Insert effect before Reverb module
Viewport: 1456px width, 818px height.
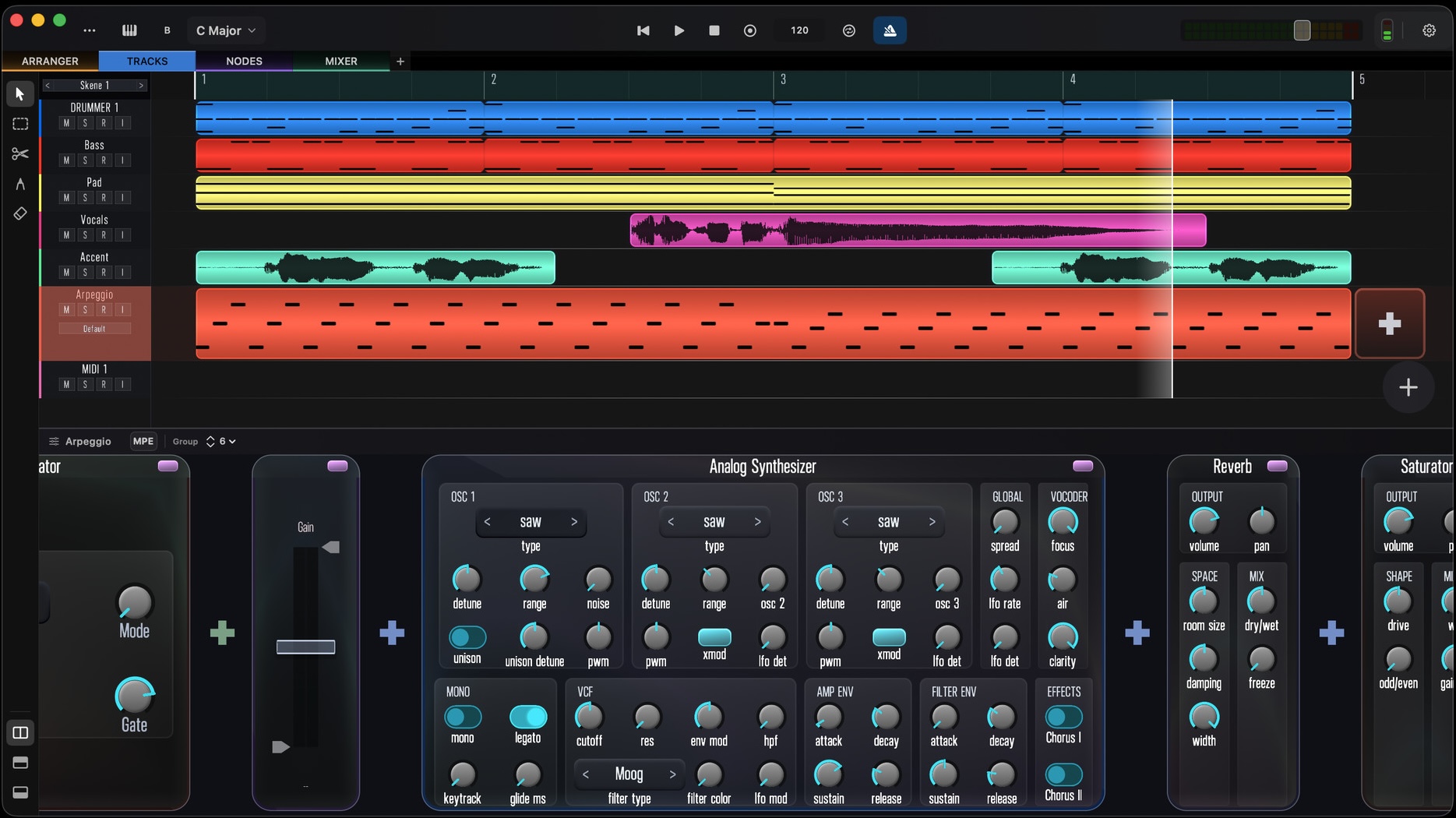[1137, 633]
